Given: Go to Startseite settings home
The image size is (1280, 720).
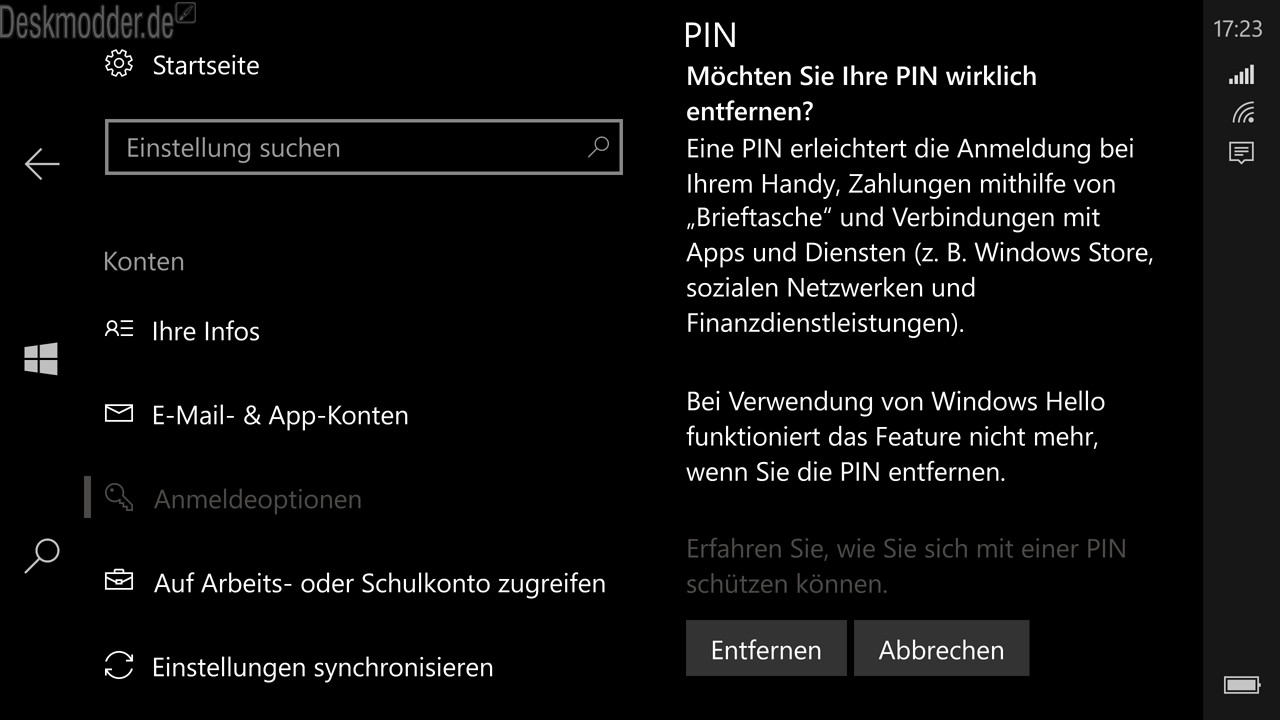Looking at the screenshot, I should (x=182, y=65).
